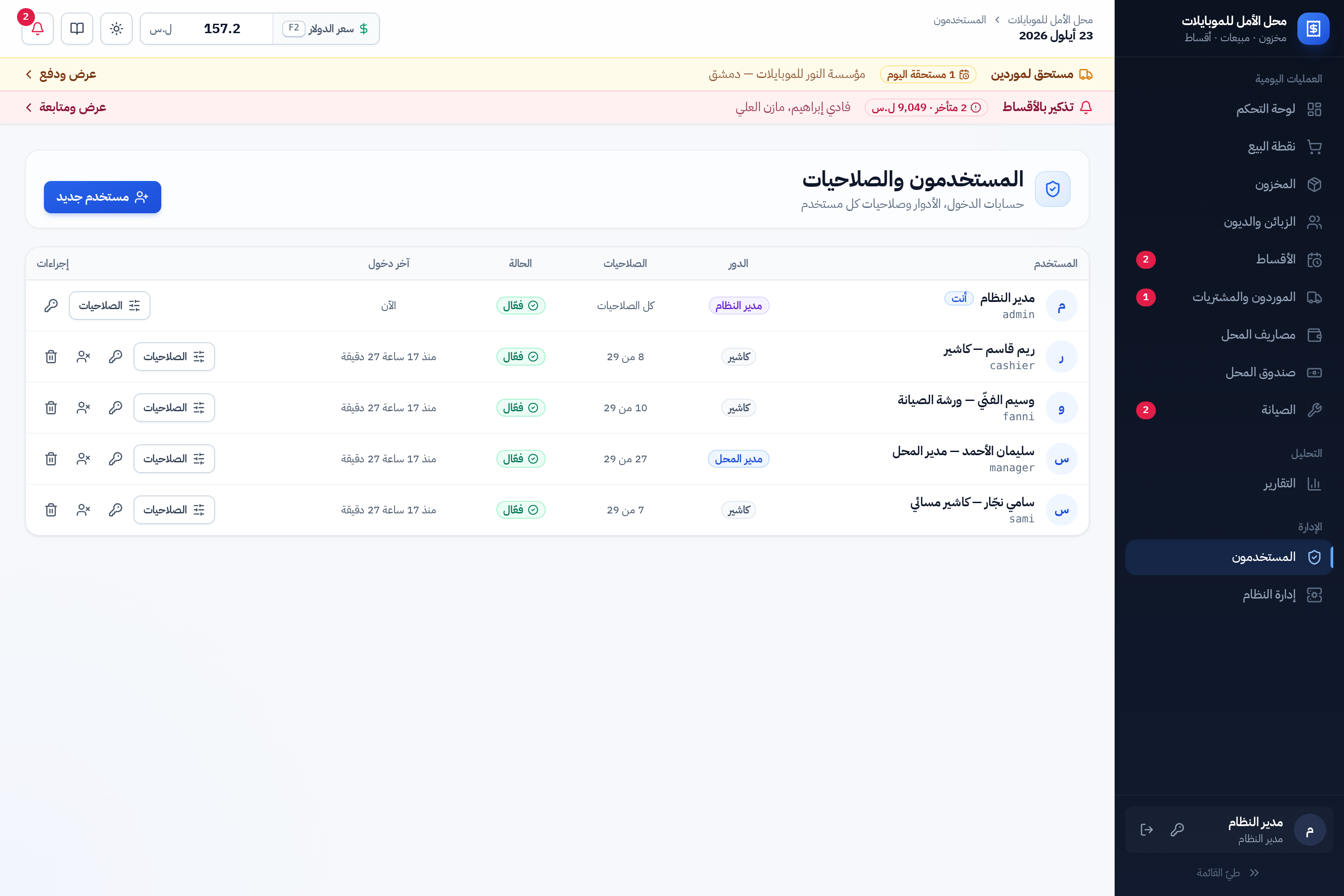
Task: Open إدارة النظام in sidebar
Action: point(1229,595)
